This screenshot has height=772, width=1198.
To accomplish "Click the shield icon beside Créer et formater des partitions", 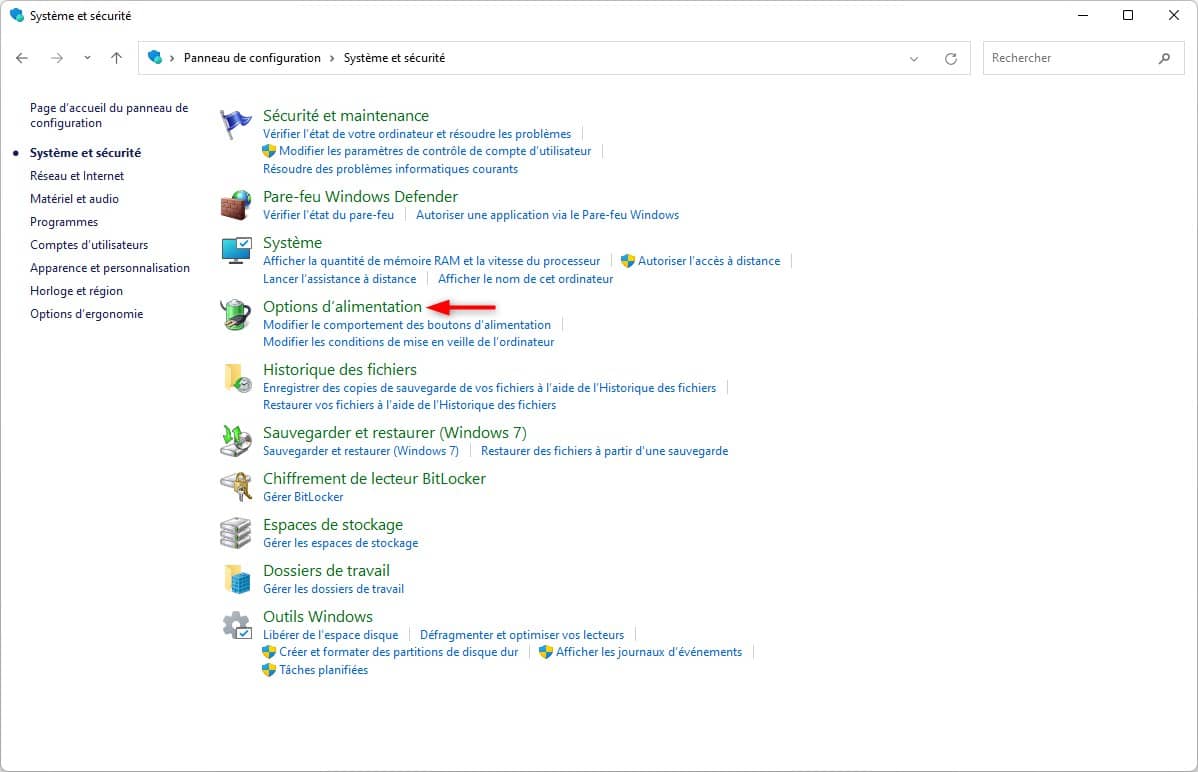I will 268,652.
